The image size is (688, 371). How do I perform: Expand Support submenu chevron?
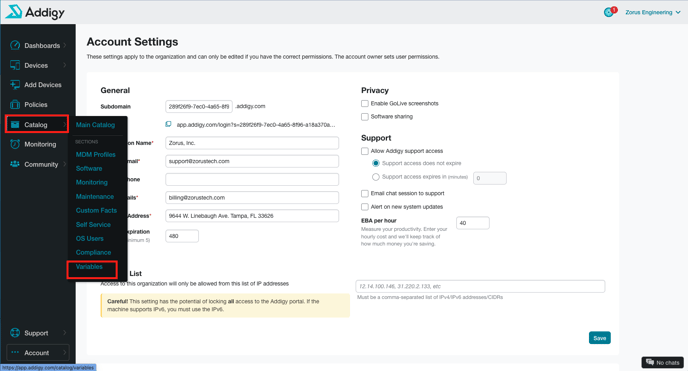(x=65, y=333)
